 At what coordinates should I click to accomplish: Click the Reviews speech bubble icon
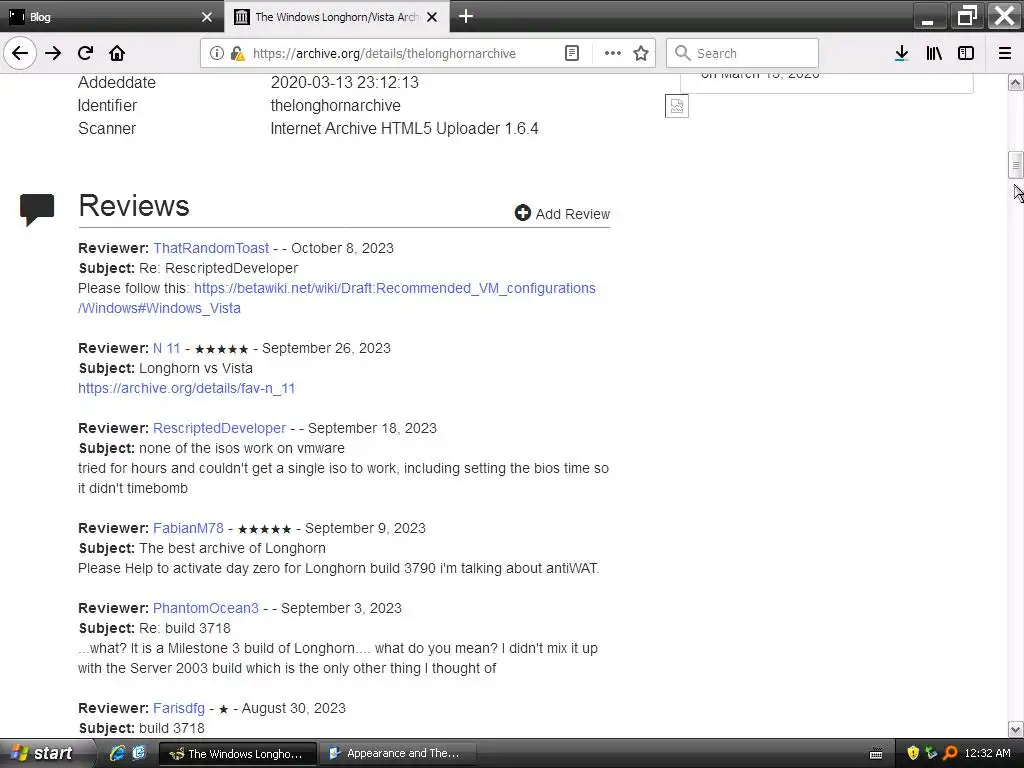click(37, 210)
